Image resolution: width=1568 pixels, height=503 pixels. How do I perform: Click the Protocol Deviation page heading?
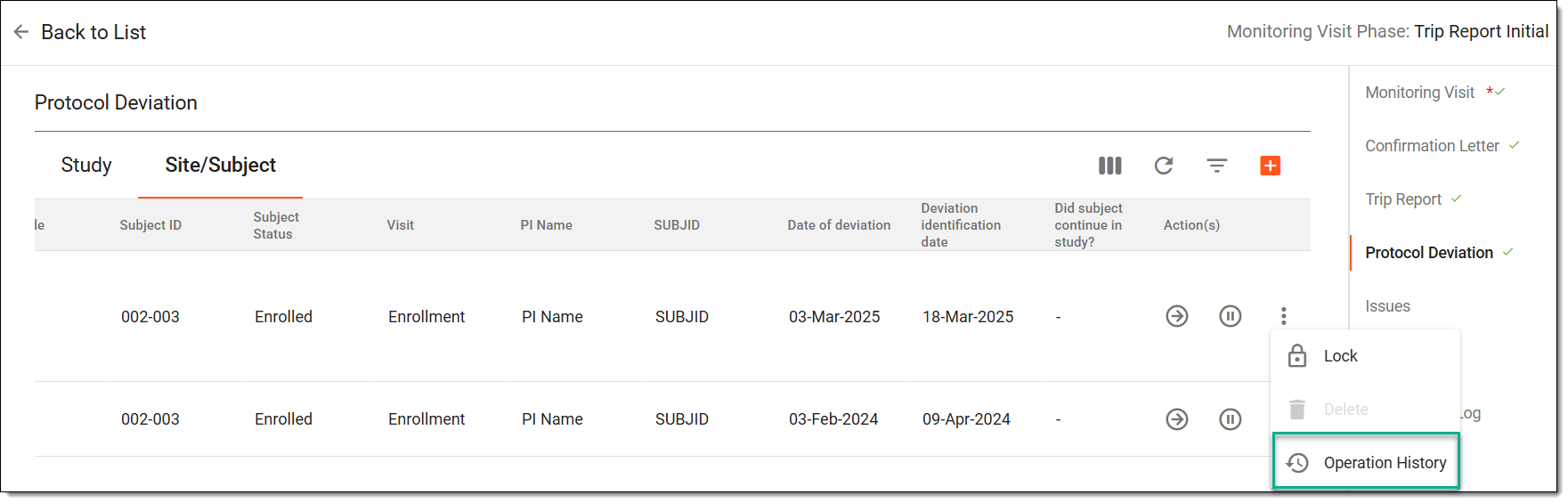click(x=116, y=102)
